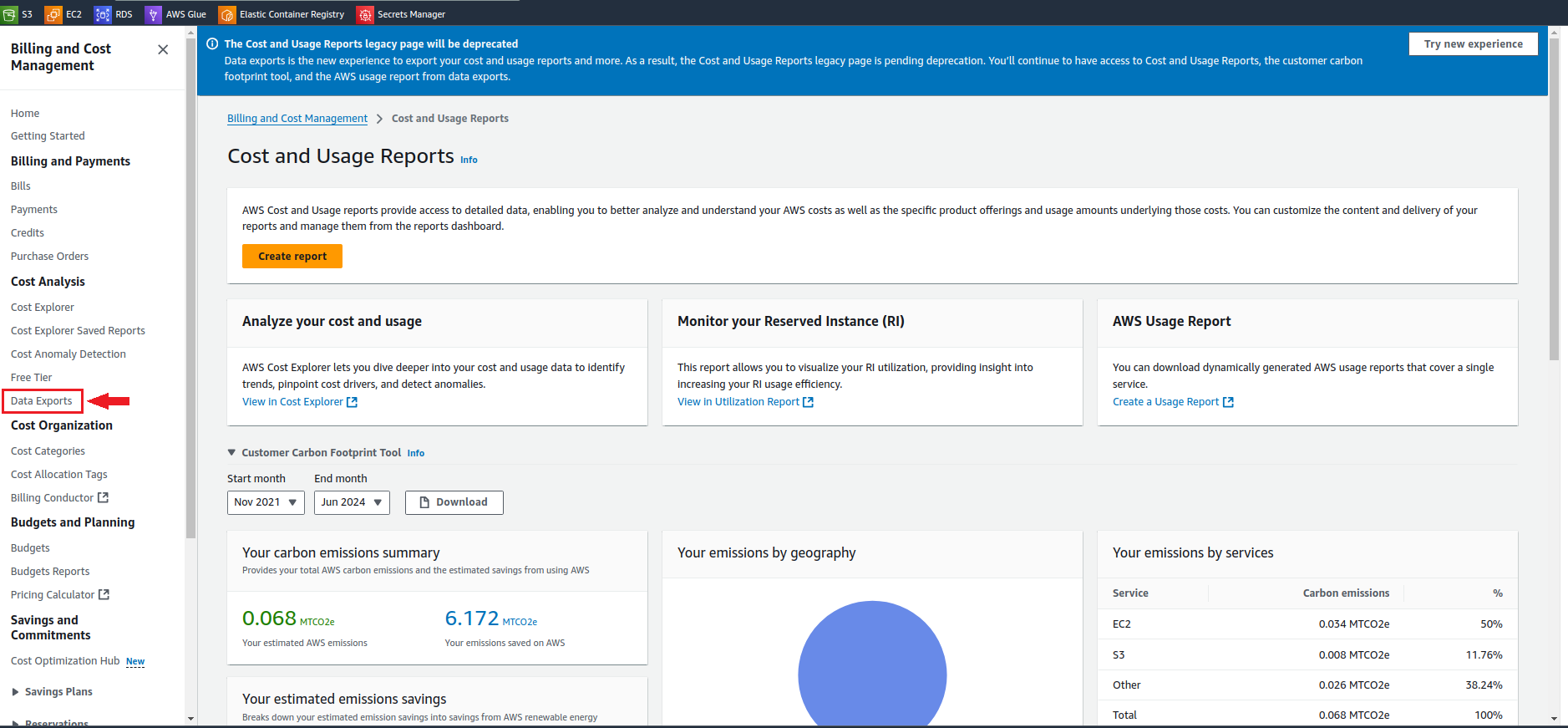Click the Billing and Cost Management breadcrumb link
1568x728 pixels.
(297, 119)
